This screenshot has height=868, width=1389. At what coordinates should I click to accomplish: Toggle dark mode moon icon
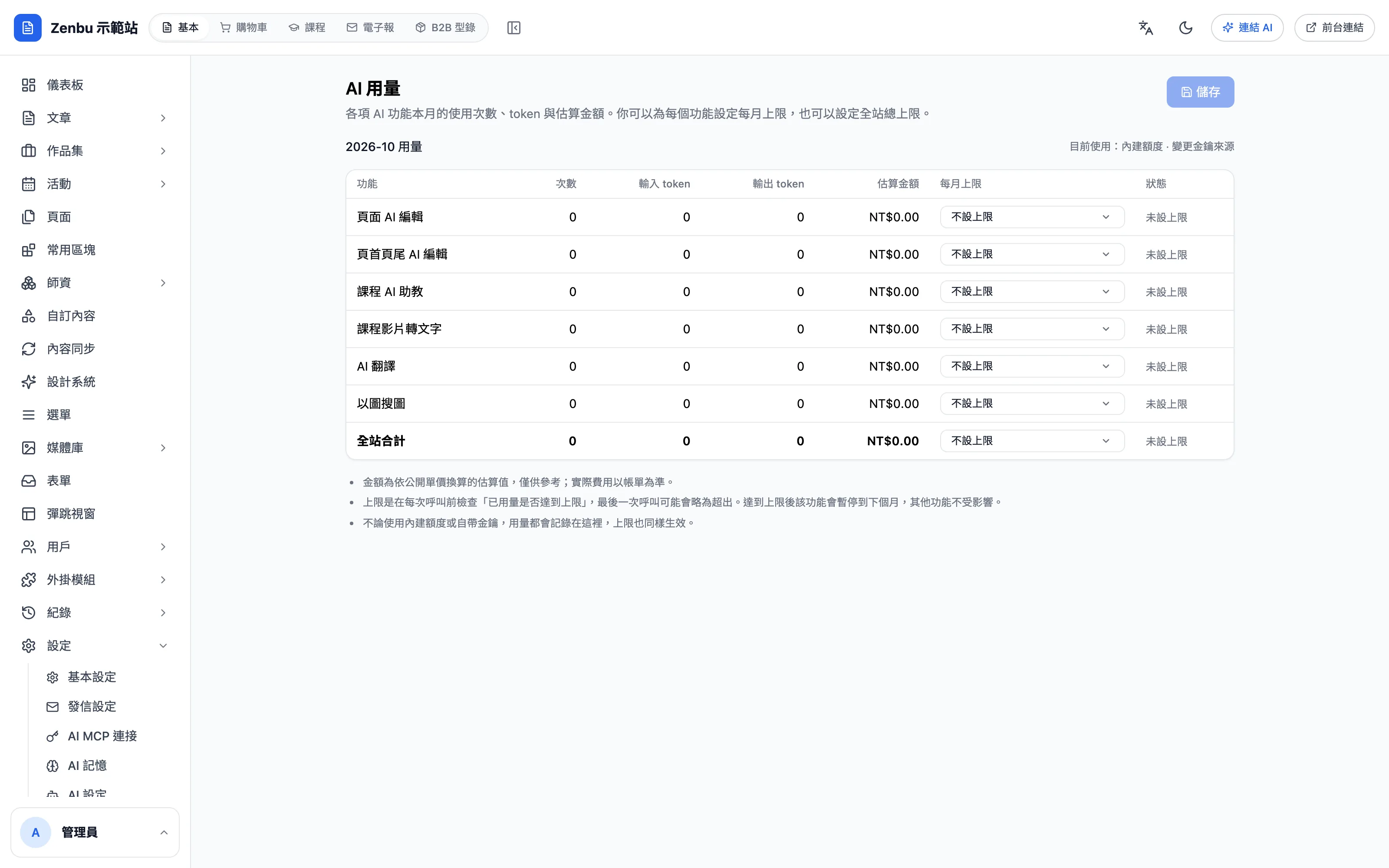1186,27
